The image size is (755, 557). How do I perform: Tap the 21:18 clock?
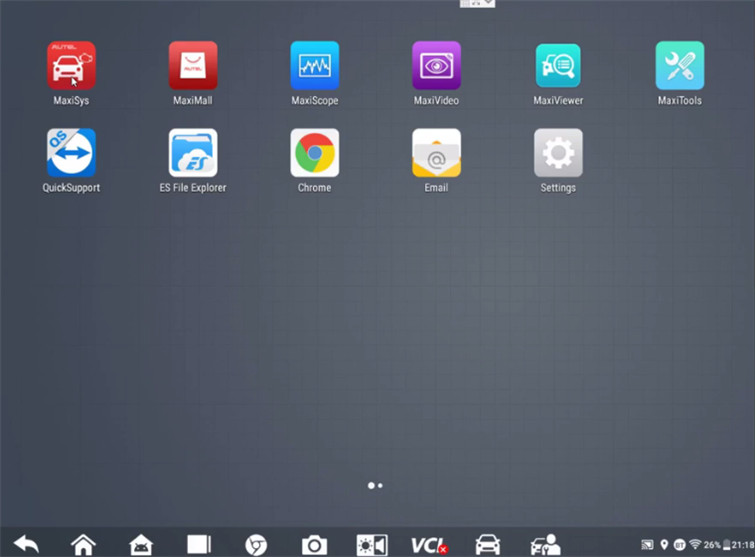pyautogui.click(x=743, y=545)
